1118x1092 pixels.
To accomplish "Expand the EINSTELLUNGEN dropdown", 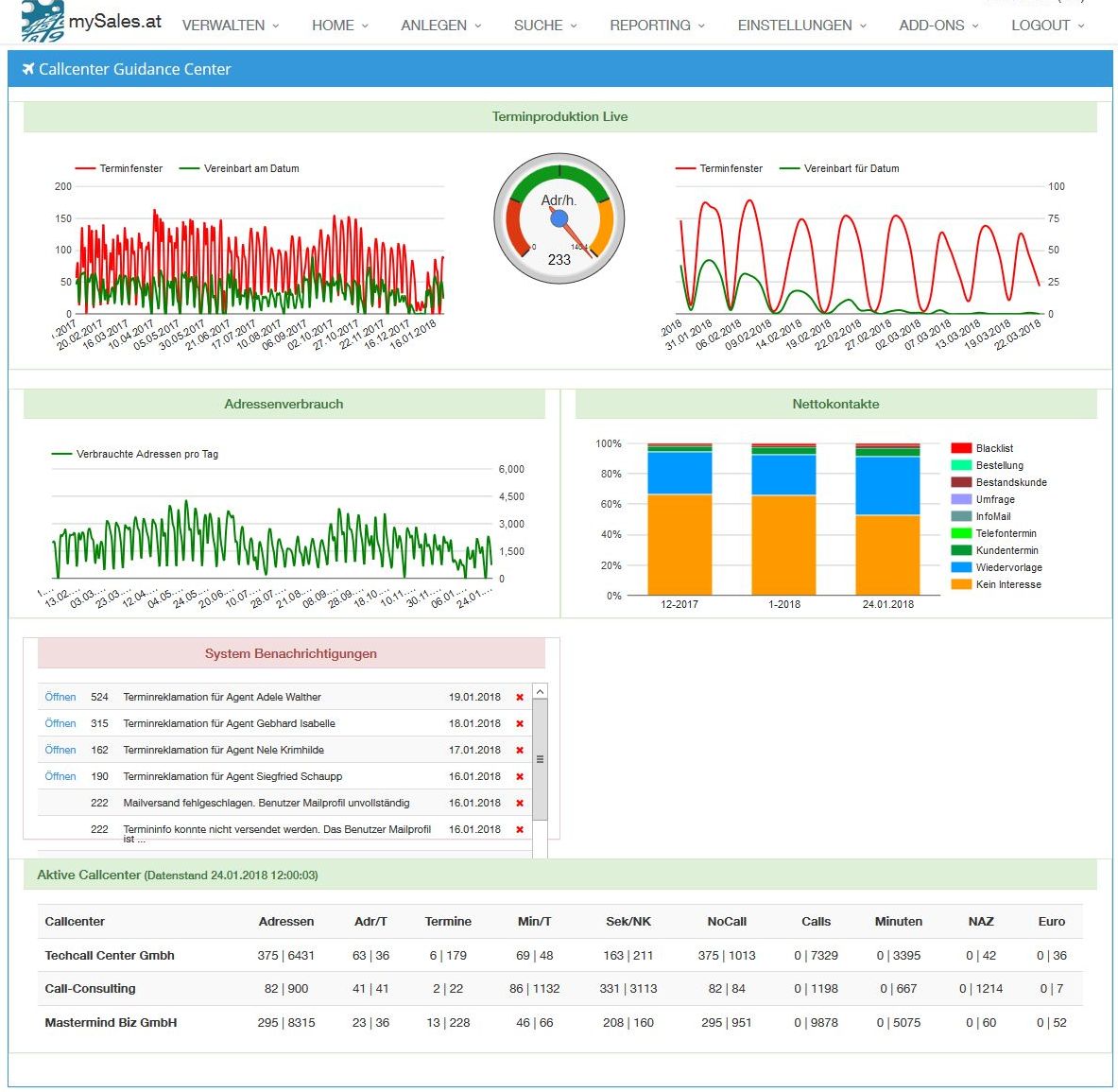I will pyautogui.click(x=801, y=26).
